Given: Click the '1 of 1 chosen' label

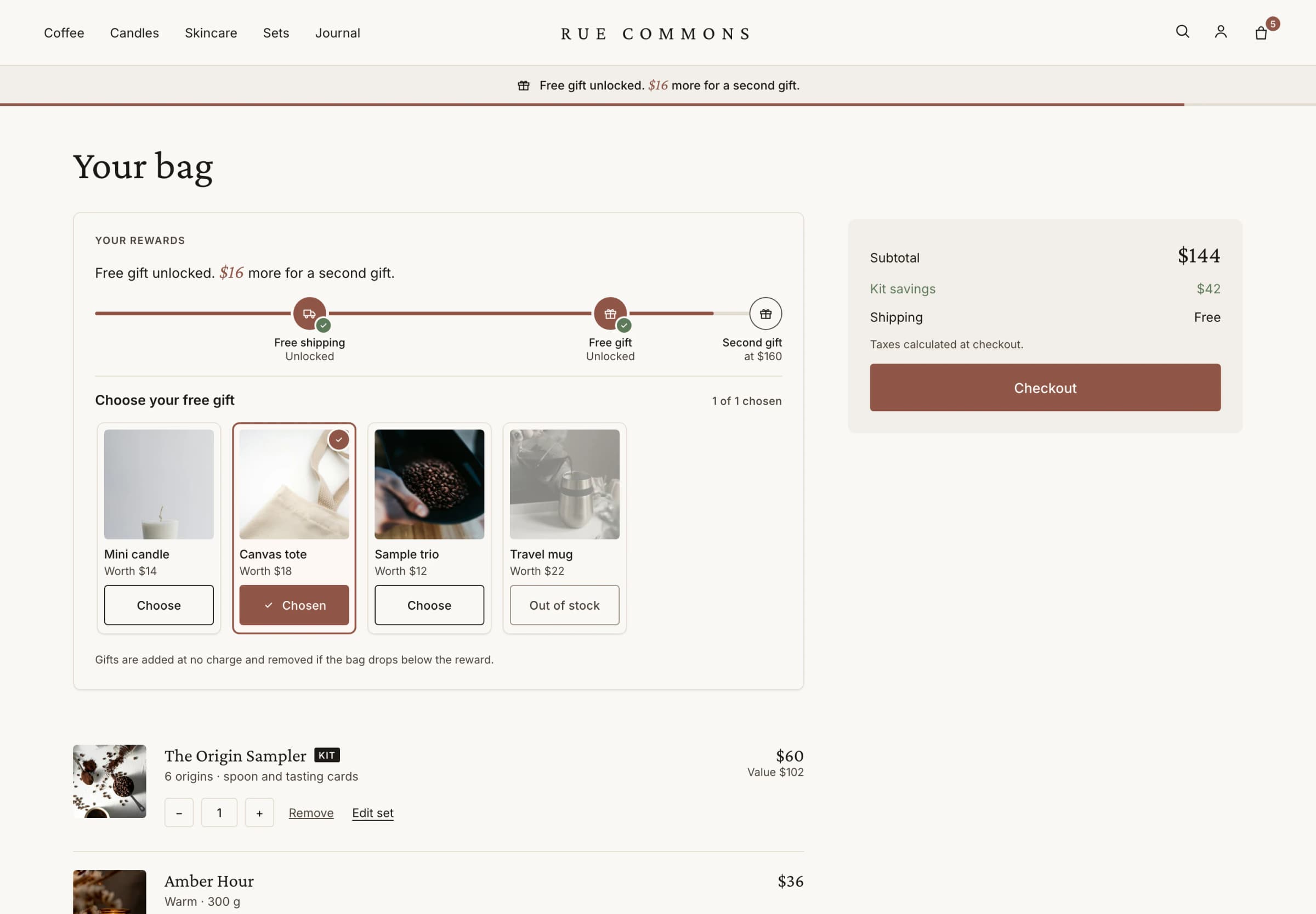Looking at the screenshot, I should pos(747,401).
